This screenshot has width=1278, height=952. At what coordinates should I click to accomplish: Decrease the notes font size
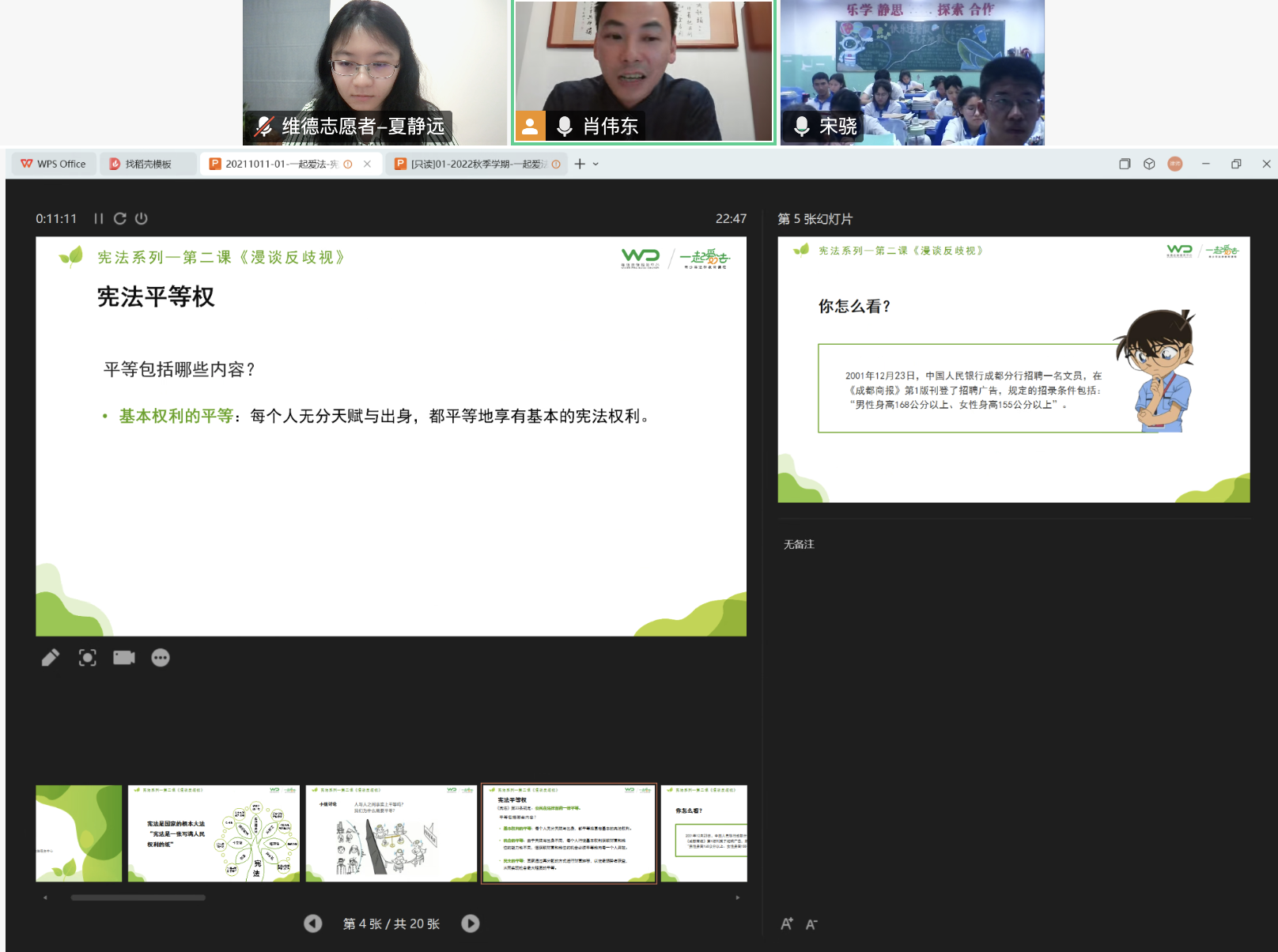tap(811, 924)
